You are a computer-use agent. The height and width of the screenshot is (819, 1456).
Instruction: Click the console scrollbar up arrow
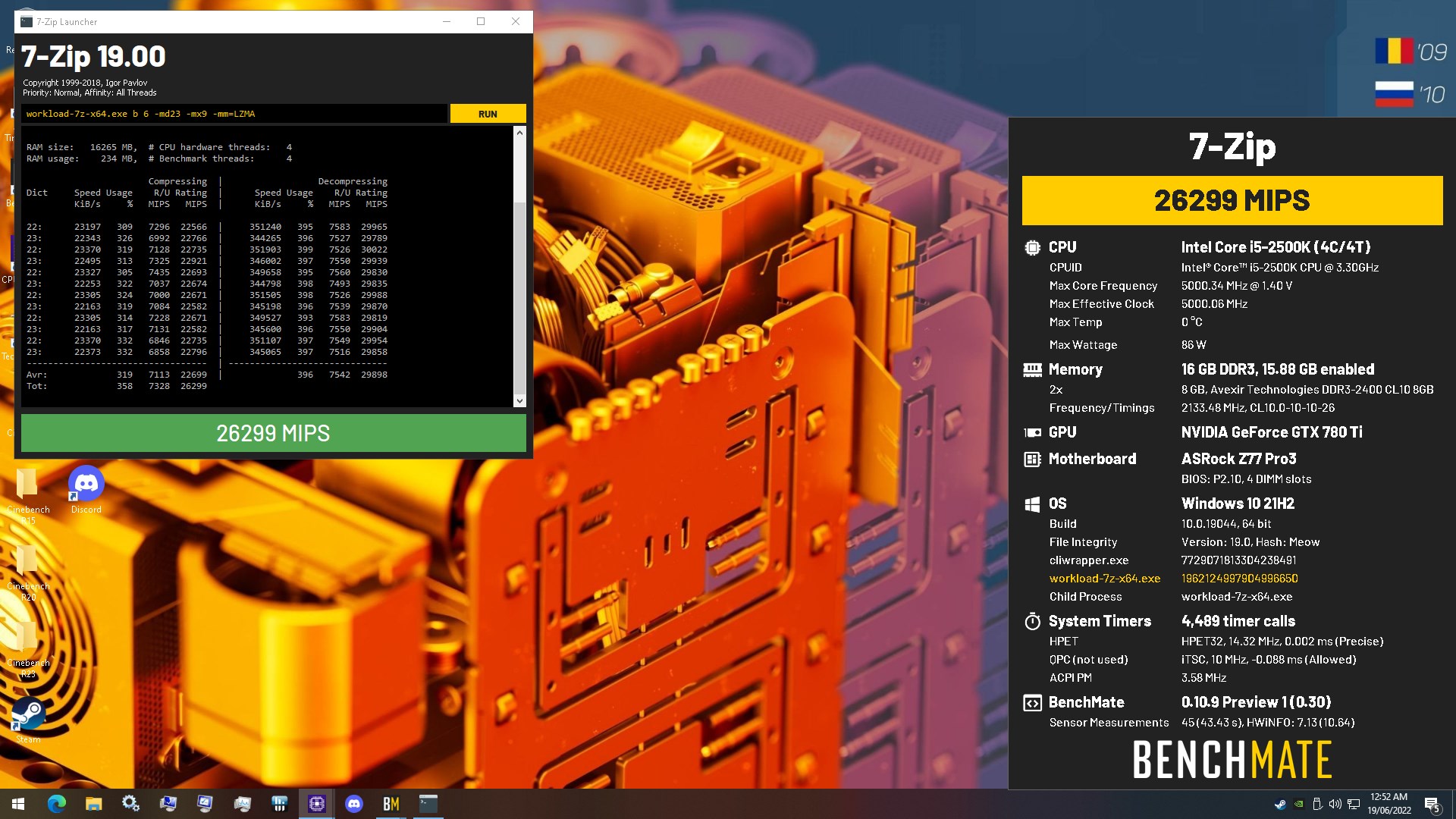coord(519,133)
